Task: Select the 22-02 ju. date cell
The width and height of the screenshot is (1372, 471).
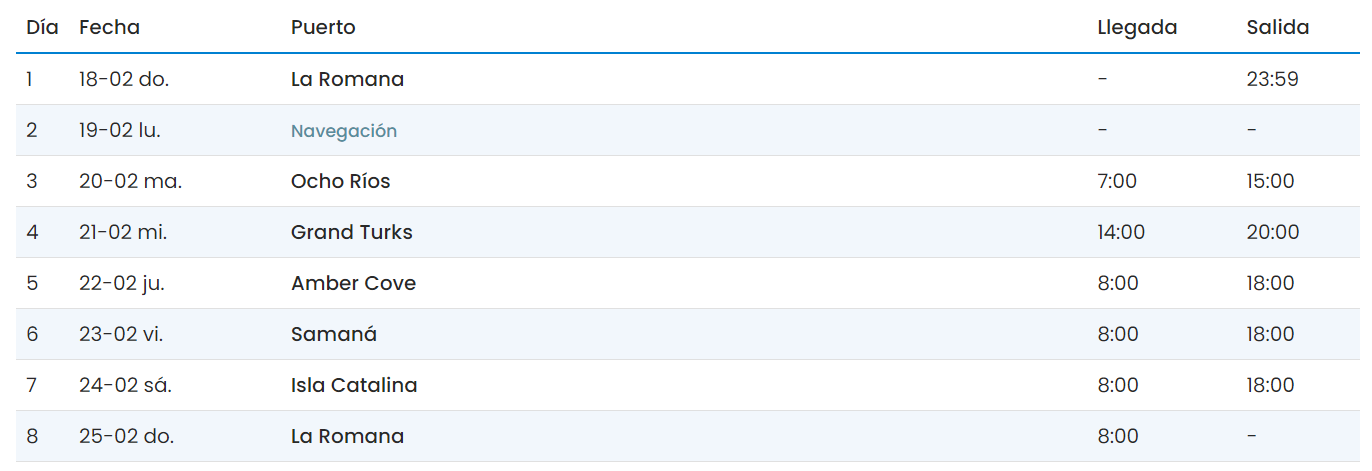Action: click(122, 283)
